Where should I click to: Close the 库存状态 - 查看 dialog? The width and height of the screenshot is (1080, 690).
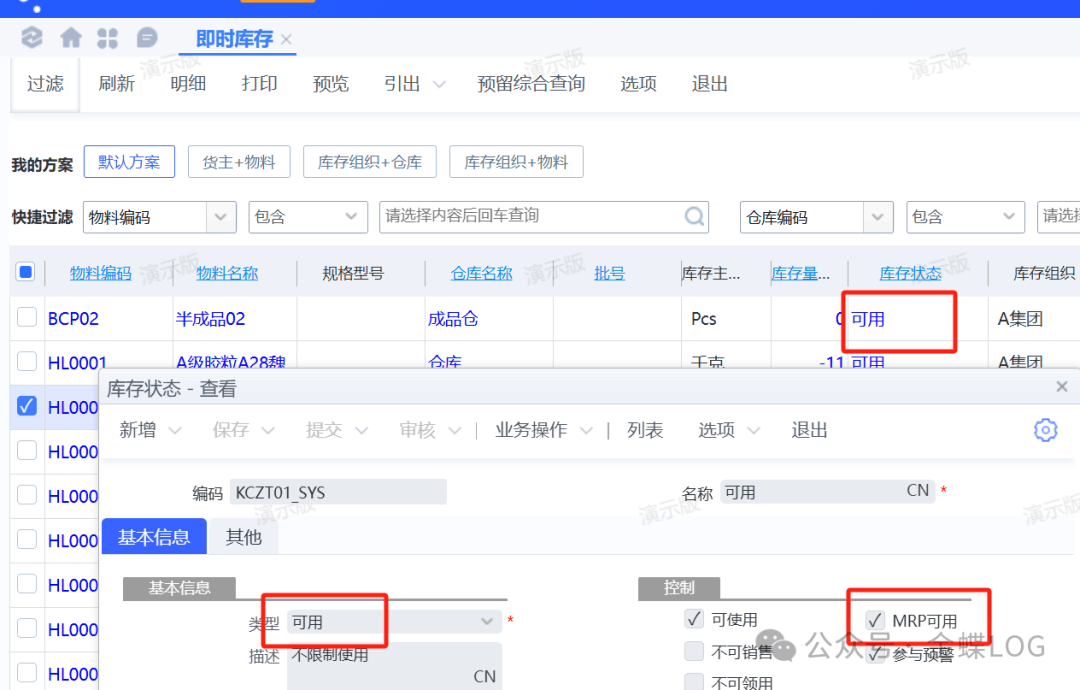pos(1062,387)
